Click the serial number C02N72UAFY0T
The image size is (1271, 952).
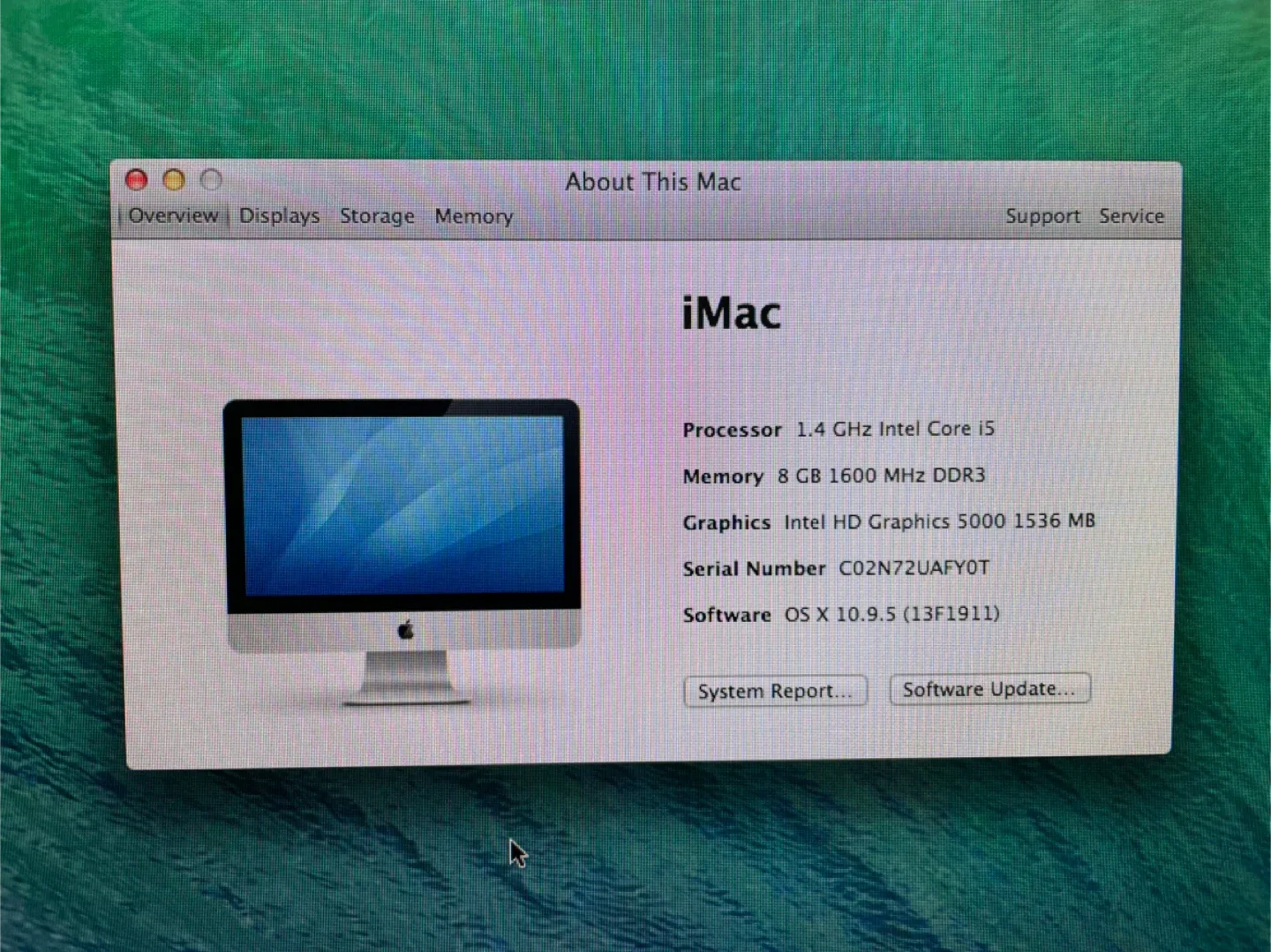pos(913,568)
